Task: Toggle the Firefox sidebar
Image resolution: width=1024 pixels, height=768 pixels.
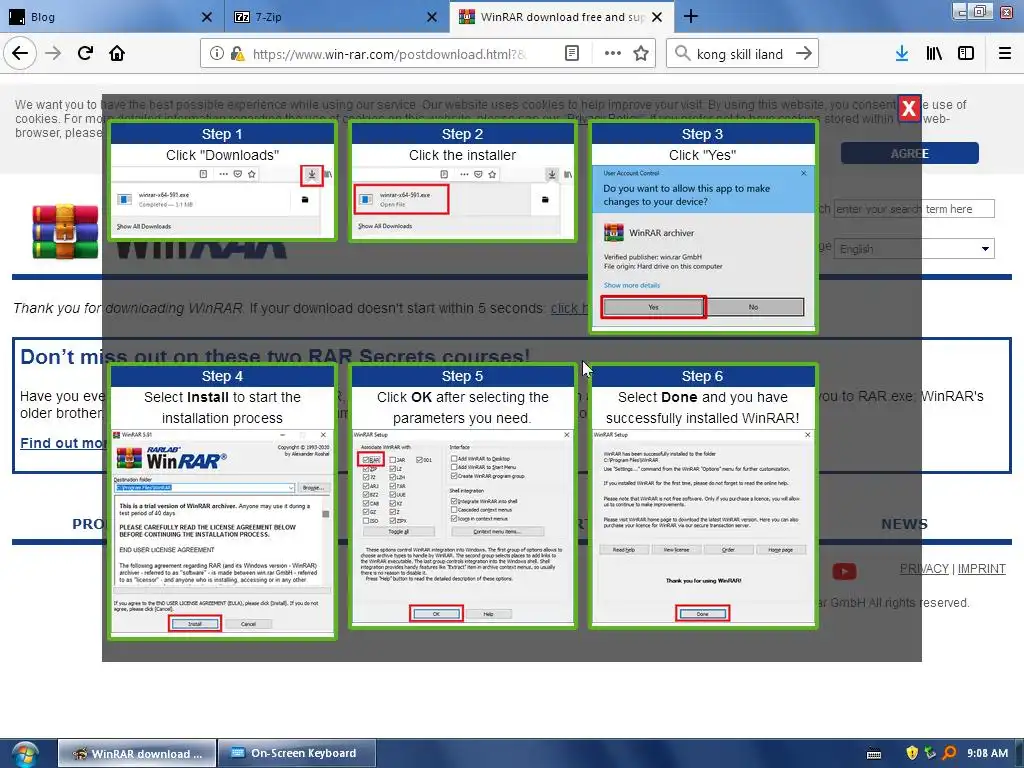Action: tap(966, 54)
